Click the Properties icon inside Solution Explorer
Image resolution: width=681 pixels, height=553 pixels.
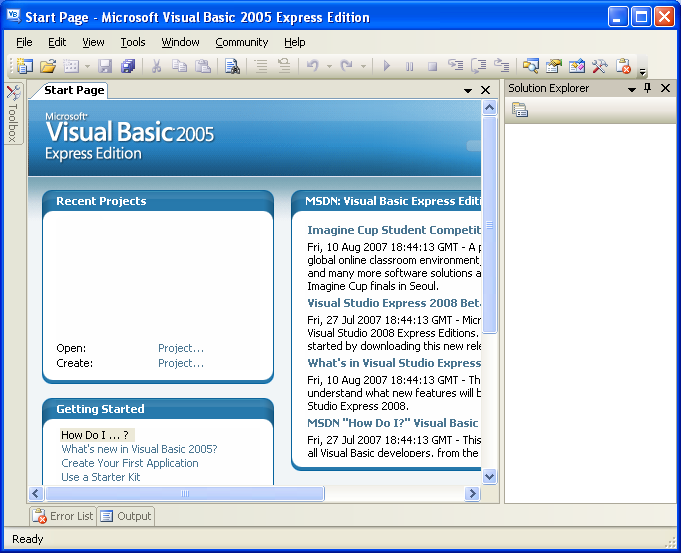point(520,110)
